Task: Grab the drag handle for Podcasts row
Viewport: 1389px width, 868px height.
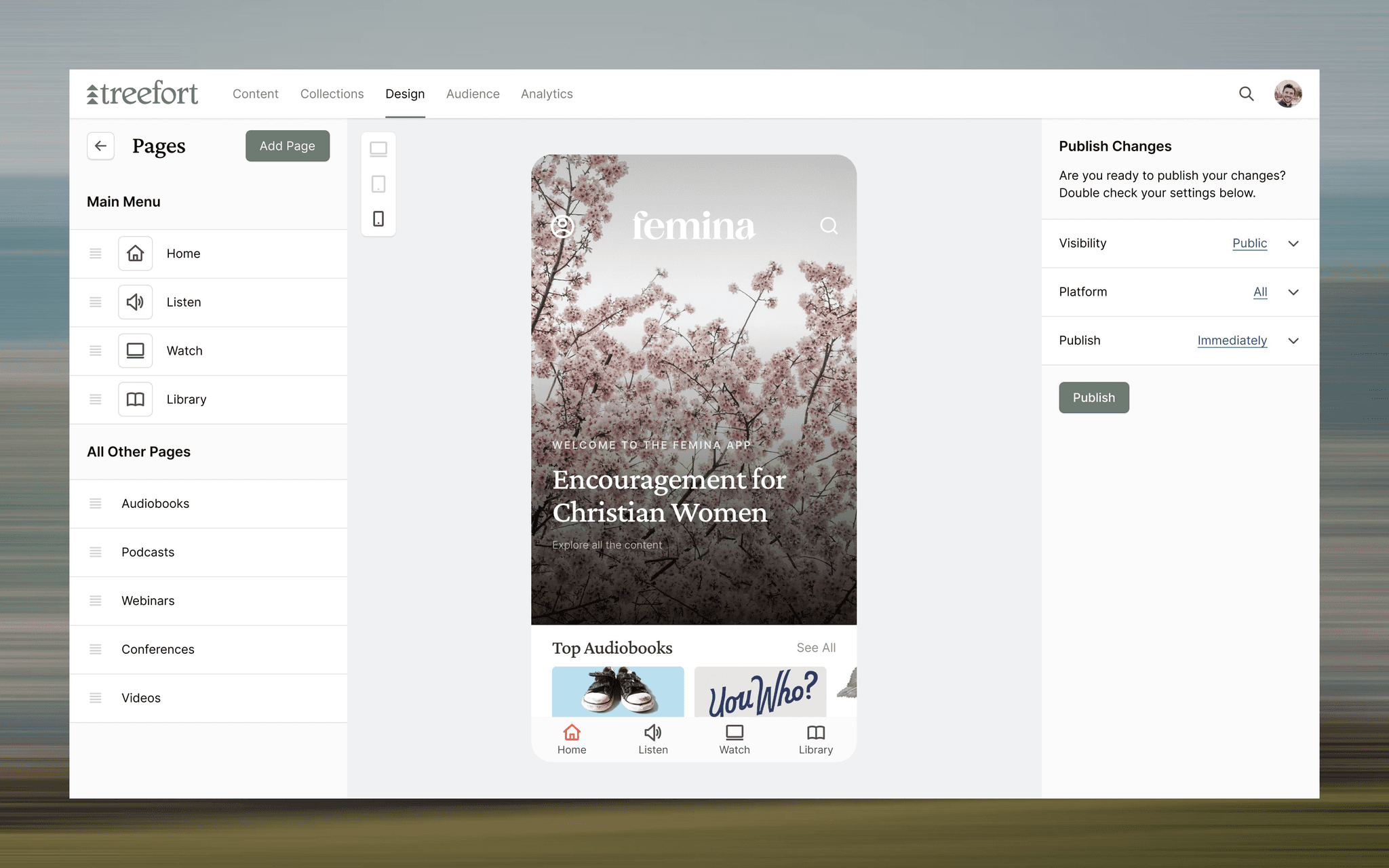Action: [x=96, y=552]
